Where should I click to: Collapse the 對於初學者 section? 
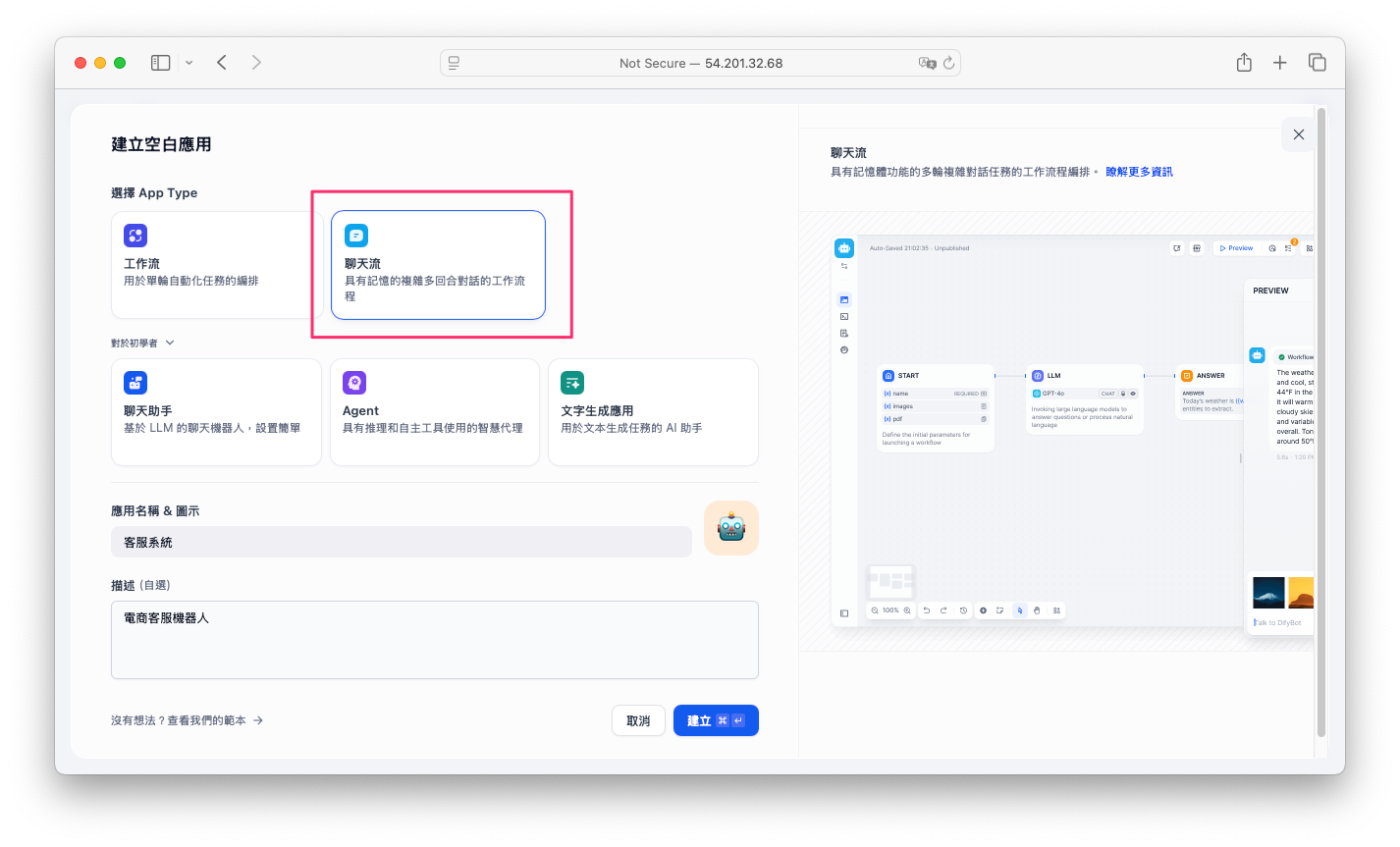[x=143, y=344]
